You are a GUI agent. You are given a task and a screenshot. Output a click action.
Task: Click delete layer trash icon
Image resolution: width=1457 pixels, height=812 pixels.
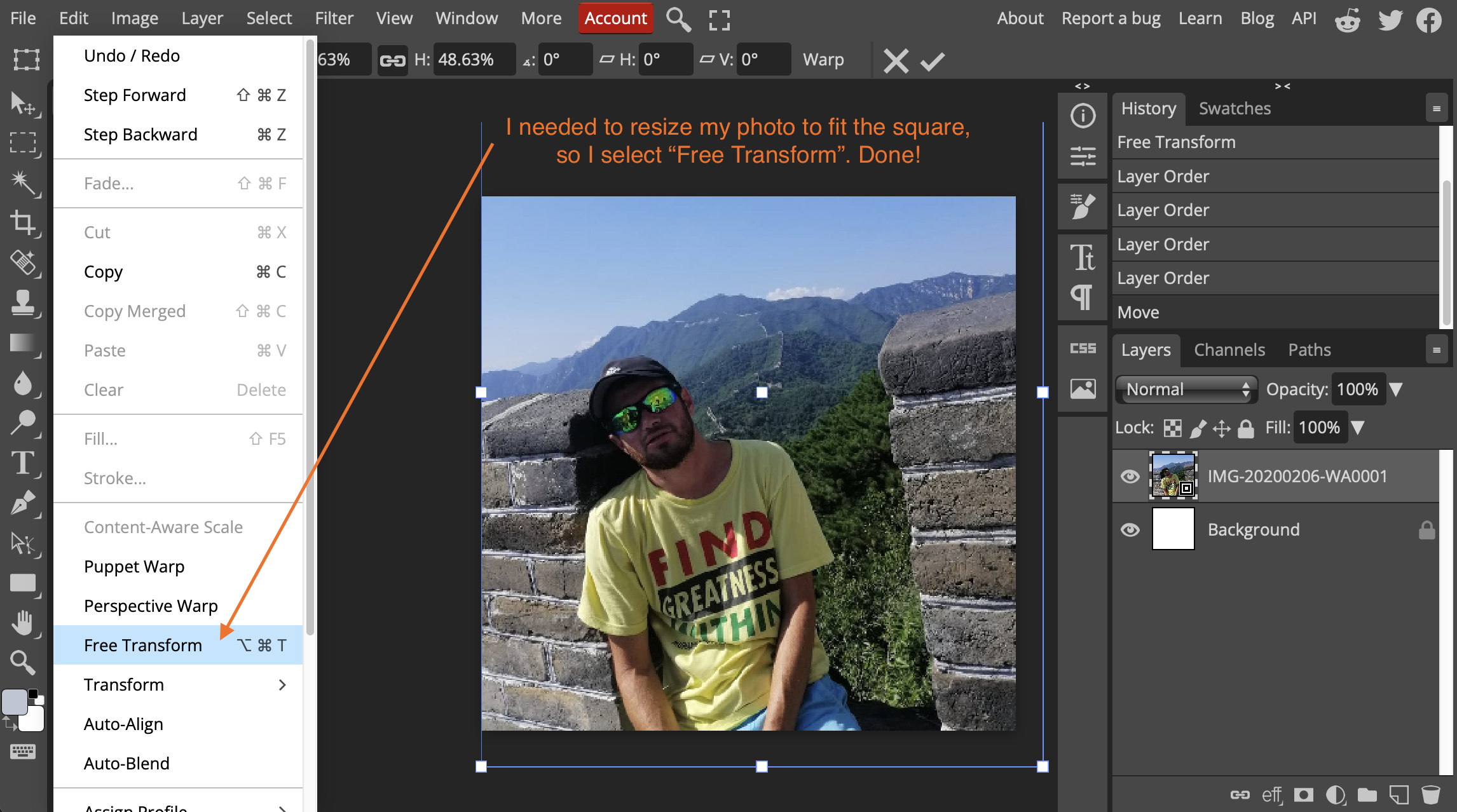click(1430, 794)
